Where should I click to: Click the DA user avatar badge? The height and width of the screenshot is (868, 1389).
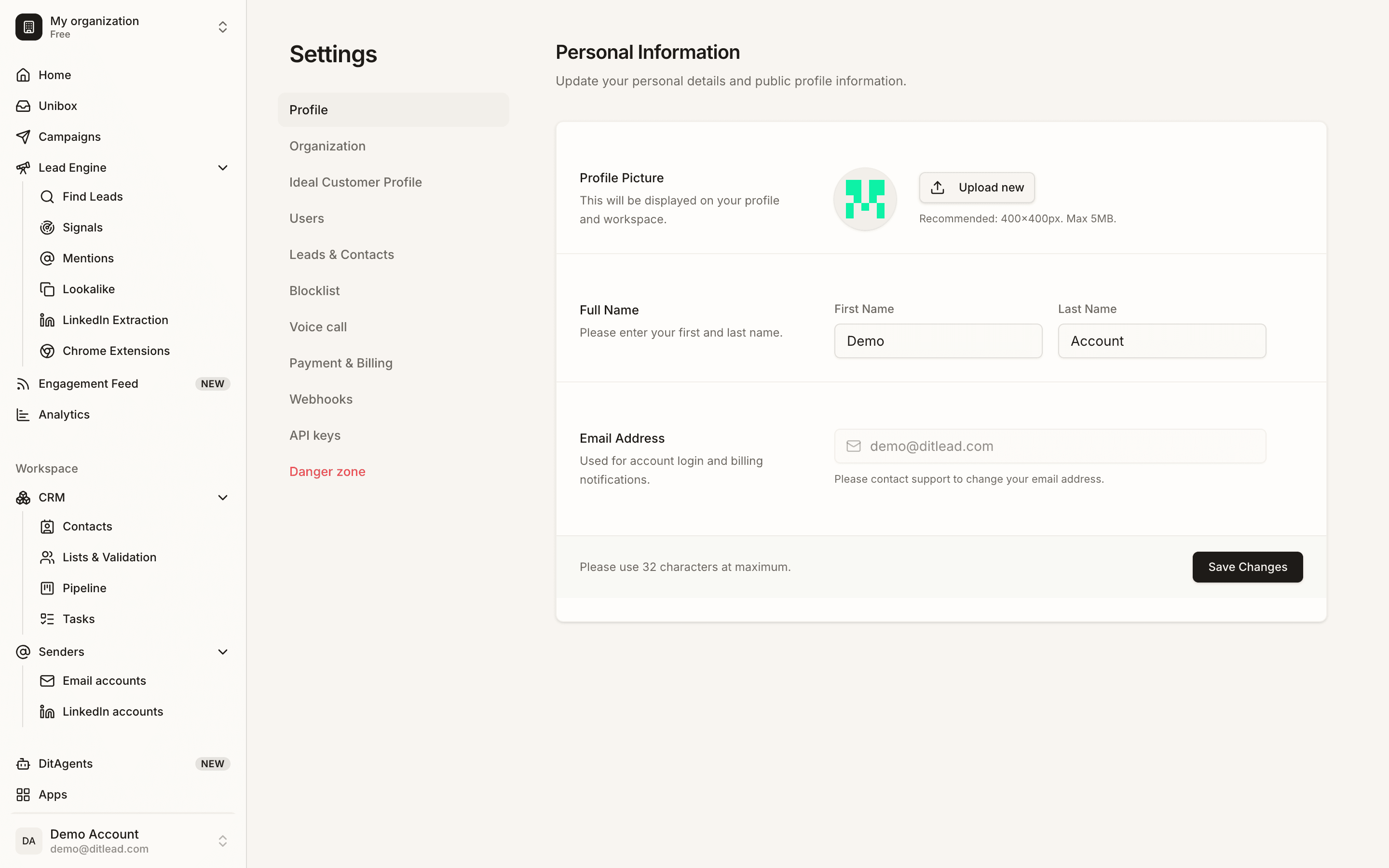(x=29, y=841)
